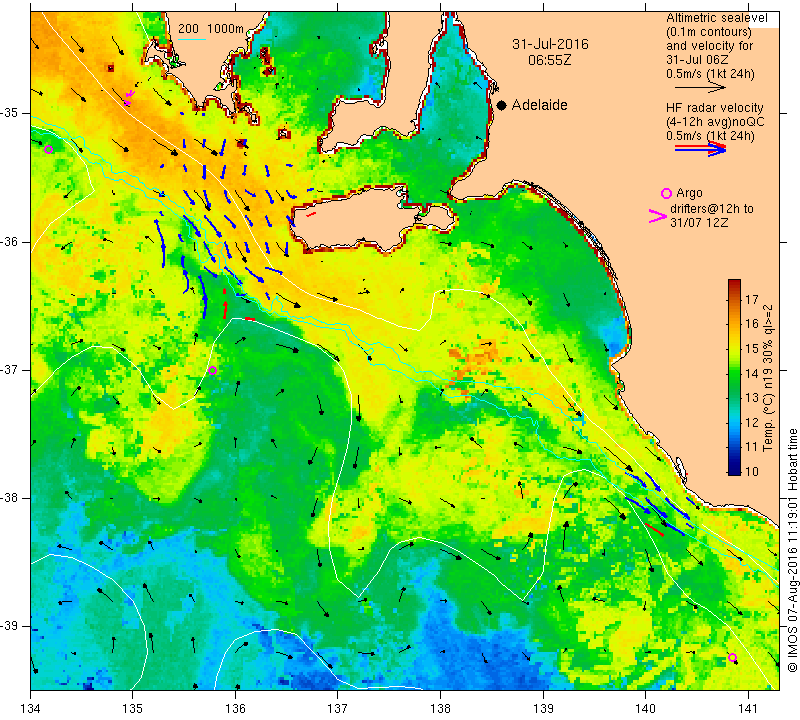Click the 'Adelaide' city label
Screen dimensions: 800x720
pyautogui.click(x=539, y=105)
